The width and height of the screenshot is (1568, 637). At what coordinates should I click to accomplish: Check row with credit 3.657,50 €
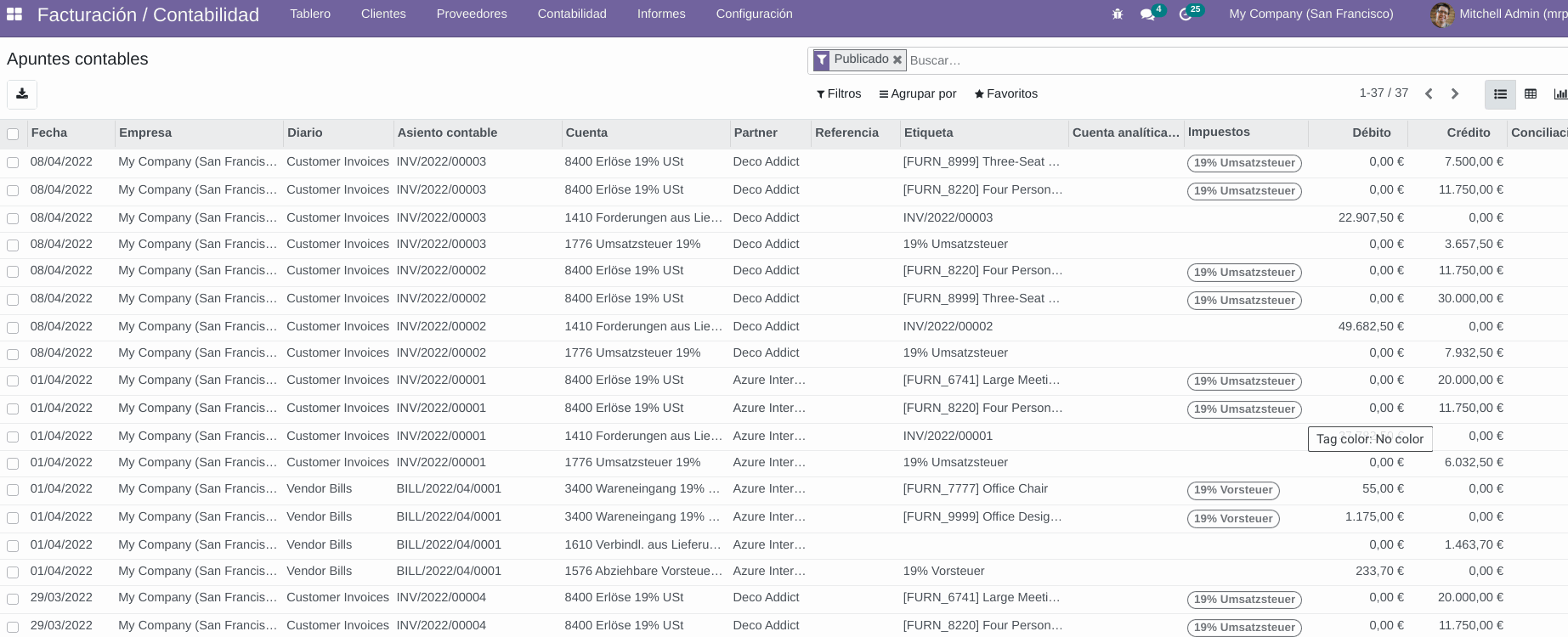click(x=13, y=245)
